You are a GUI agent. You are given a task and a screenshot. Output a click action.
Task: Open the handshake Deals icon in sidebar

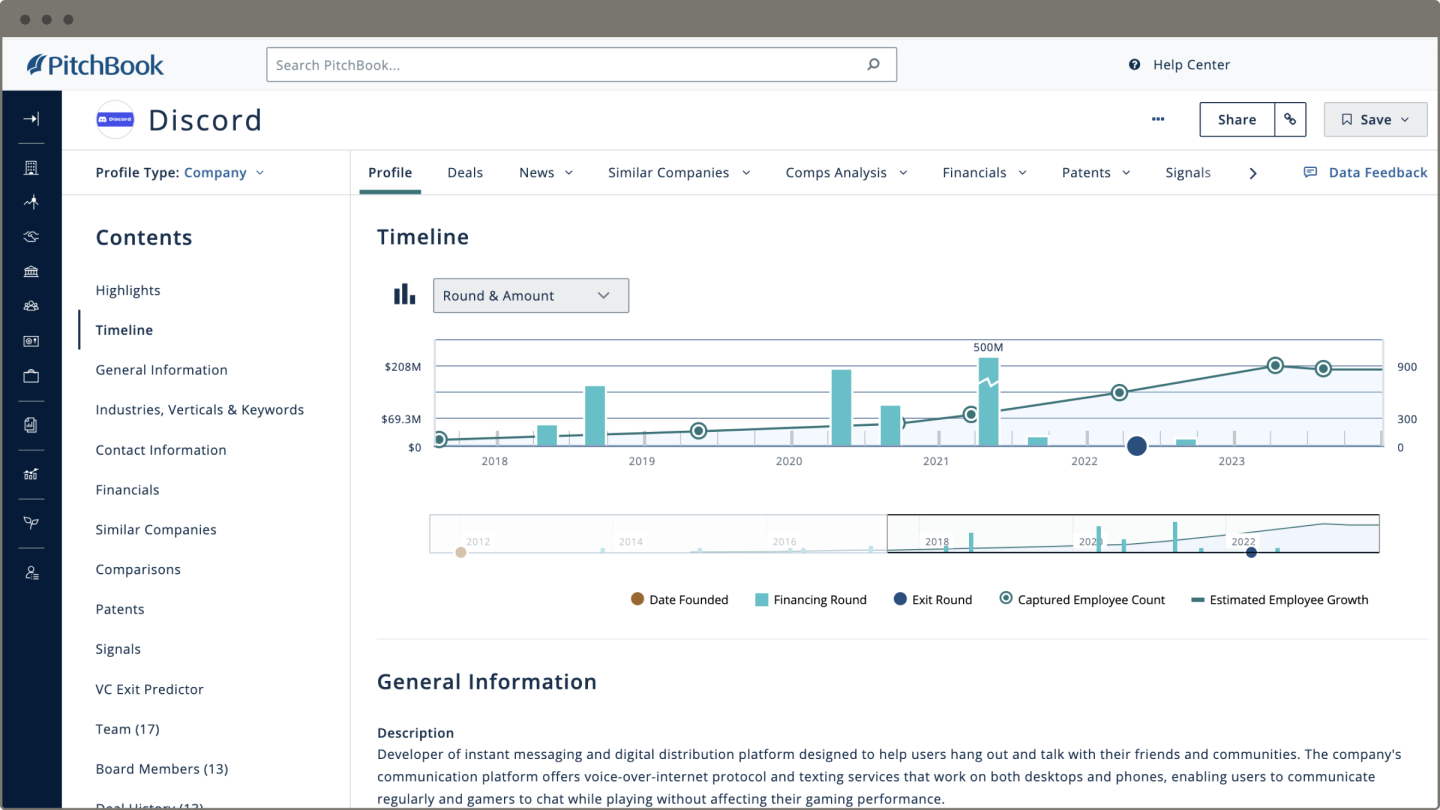coord(31,237)
